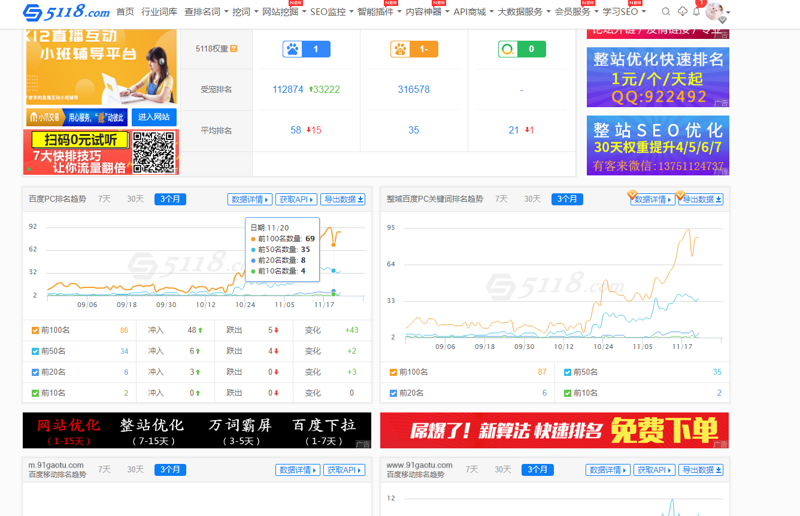Toggle the 前20名 checkbox in 百度PC排名趋势
Viewport: 800px width, 516px height.
(x=35, y=372)
